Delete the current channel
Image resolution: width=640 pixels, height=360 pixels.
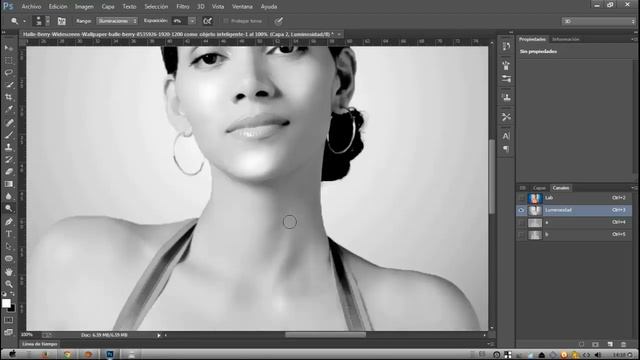pos(623,344)
